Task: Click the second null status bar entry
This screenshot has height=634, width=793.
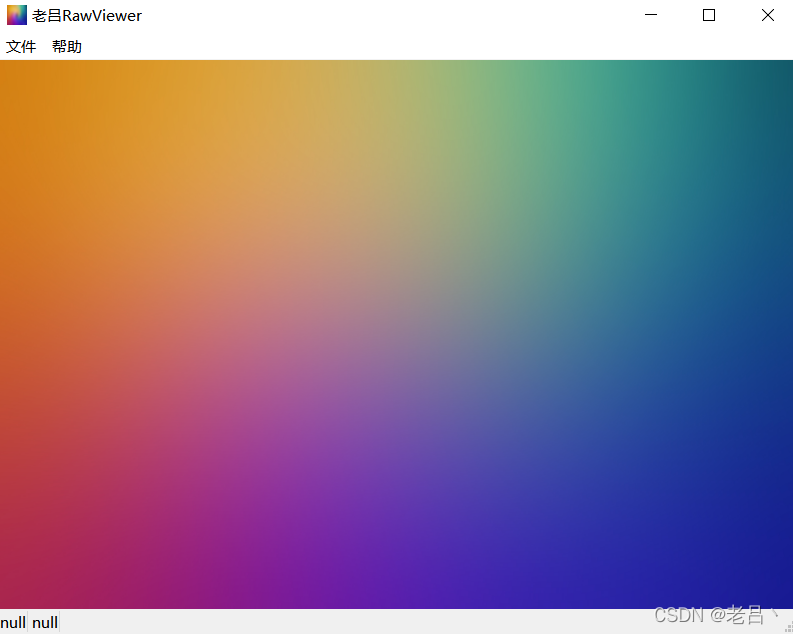Action: point(45,622)
